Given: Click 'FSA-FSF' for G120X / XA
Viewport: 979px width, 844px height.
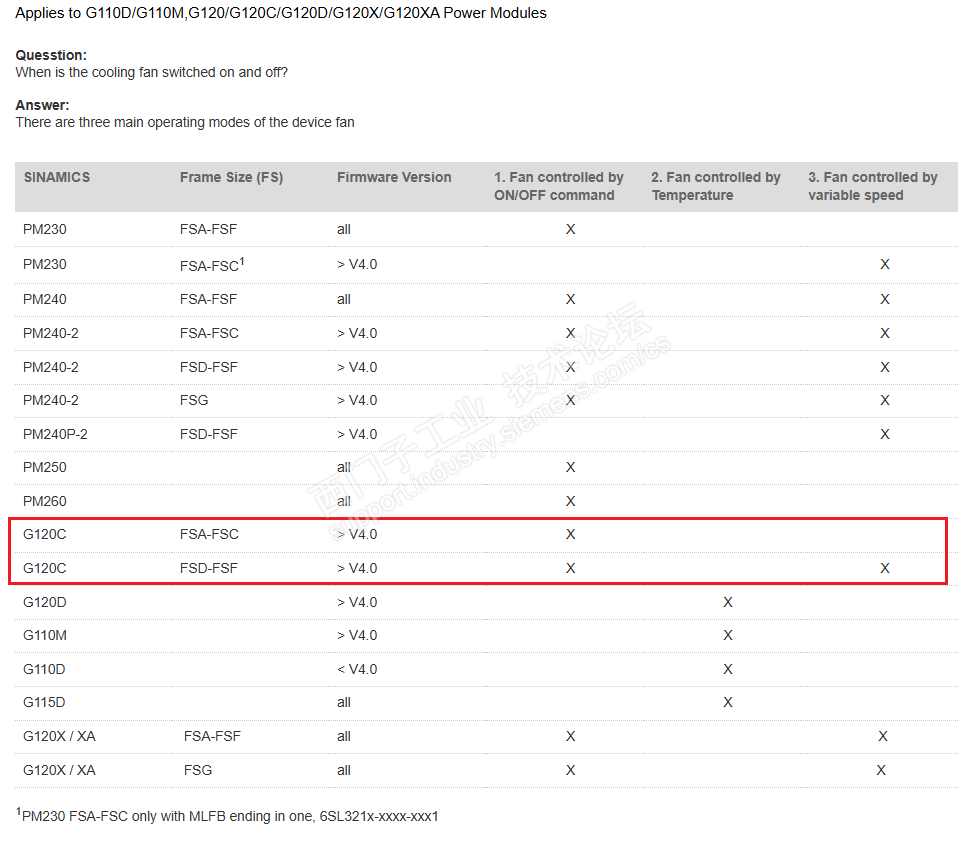Looking at the screenshot, I should tap(212, 737).
